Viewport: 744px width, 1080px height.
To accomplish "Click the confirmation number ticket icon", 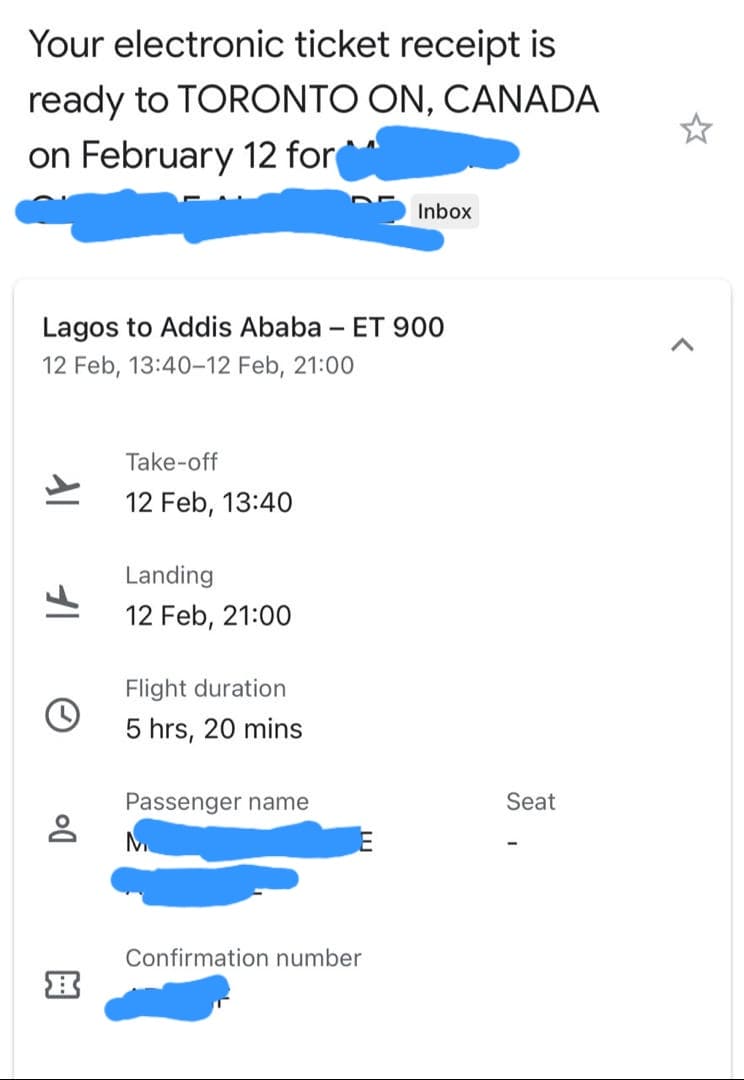I will pos(62,985).
